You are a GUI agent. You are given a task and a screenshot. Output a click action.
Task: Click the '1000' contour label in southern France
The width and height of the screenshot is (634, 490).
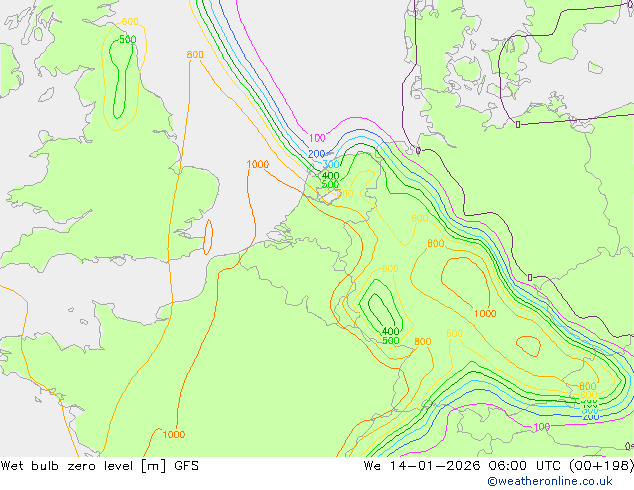[x=174, y=434]
